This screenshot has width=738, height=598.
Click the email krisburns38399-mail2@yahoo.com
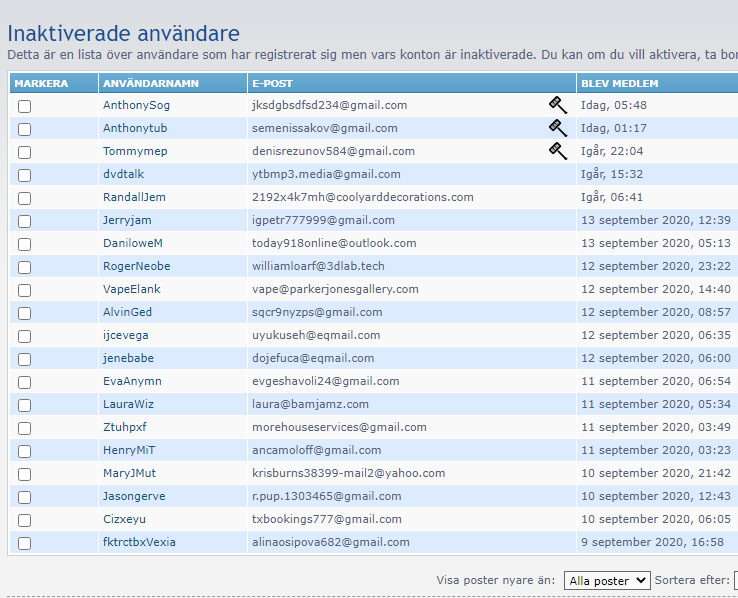pos(348,473)
